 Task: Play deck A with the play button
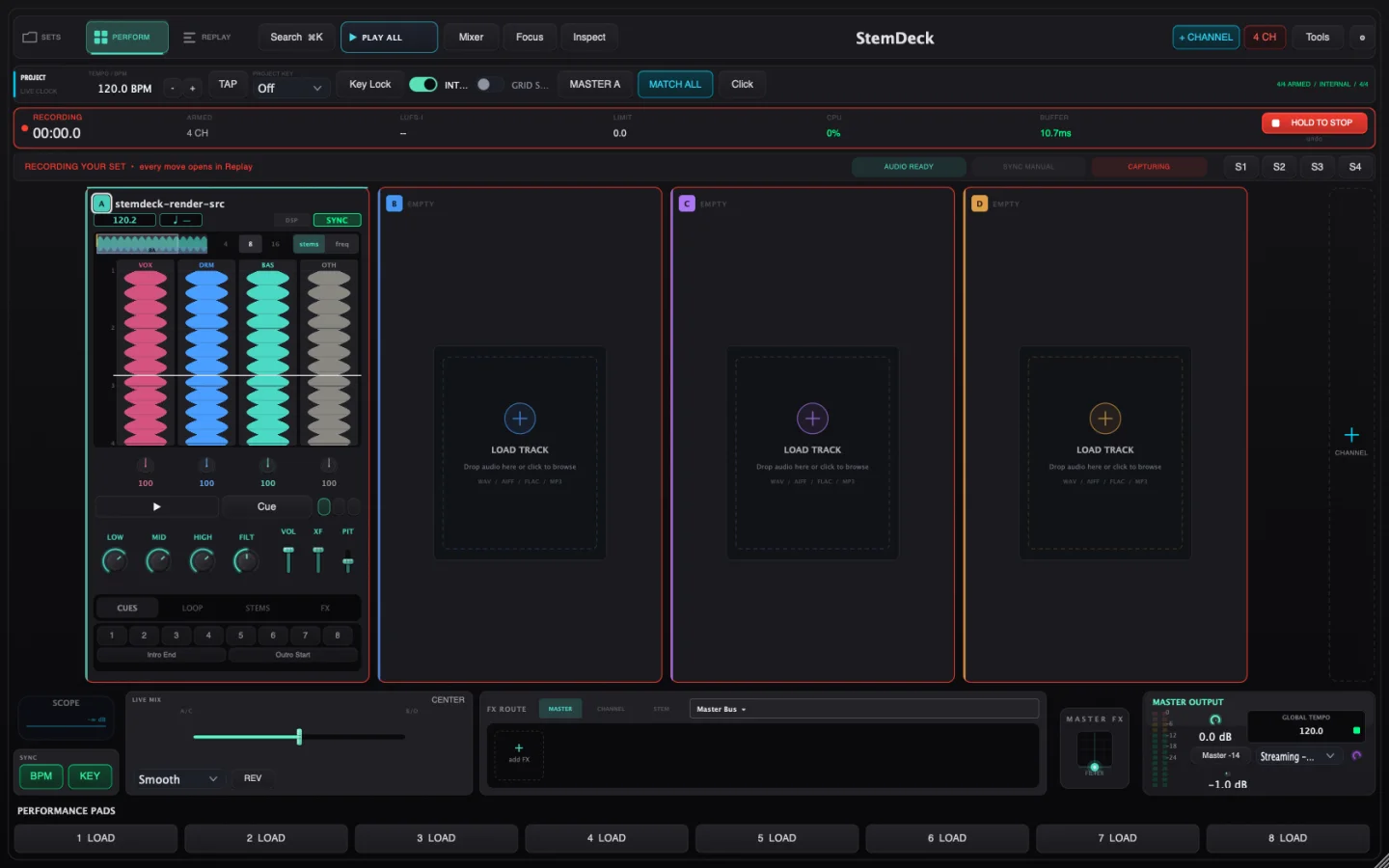click(x=156, y=506)
